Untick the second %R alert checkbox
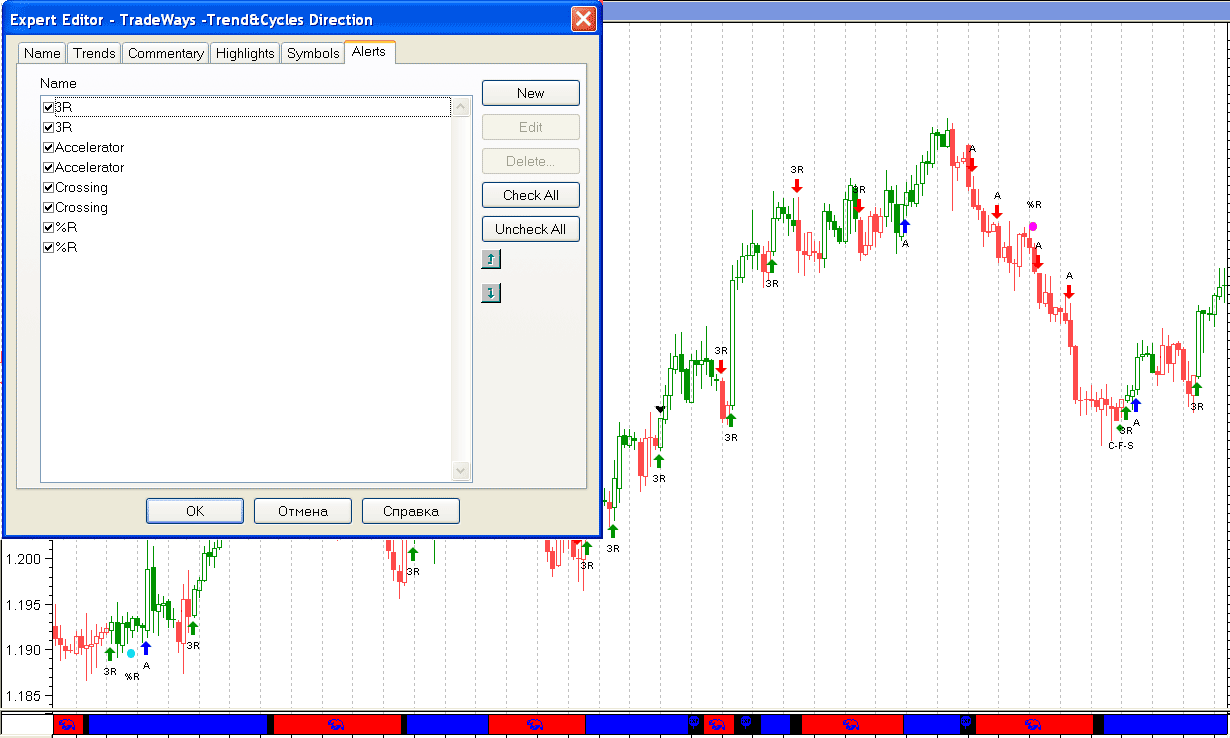Image resolution: width=1230 pixels, height=738 pixels. point(48,247)
